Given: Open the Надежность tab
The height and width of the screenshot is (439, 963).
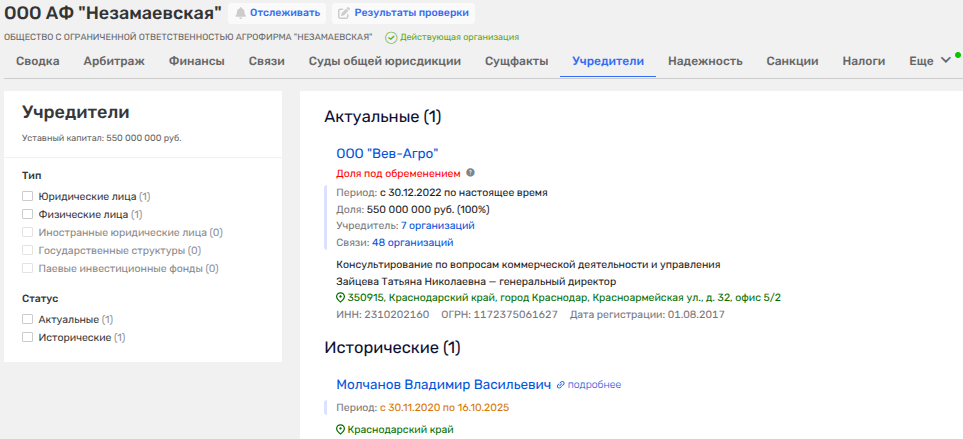Looking at the screenshot, I should pos(705,61).
